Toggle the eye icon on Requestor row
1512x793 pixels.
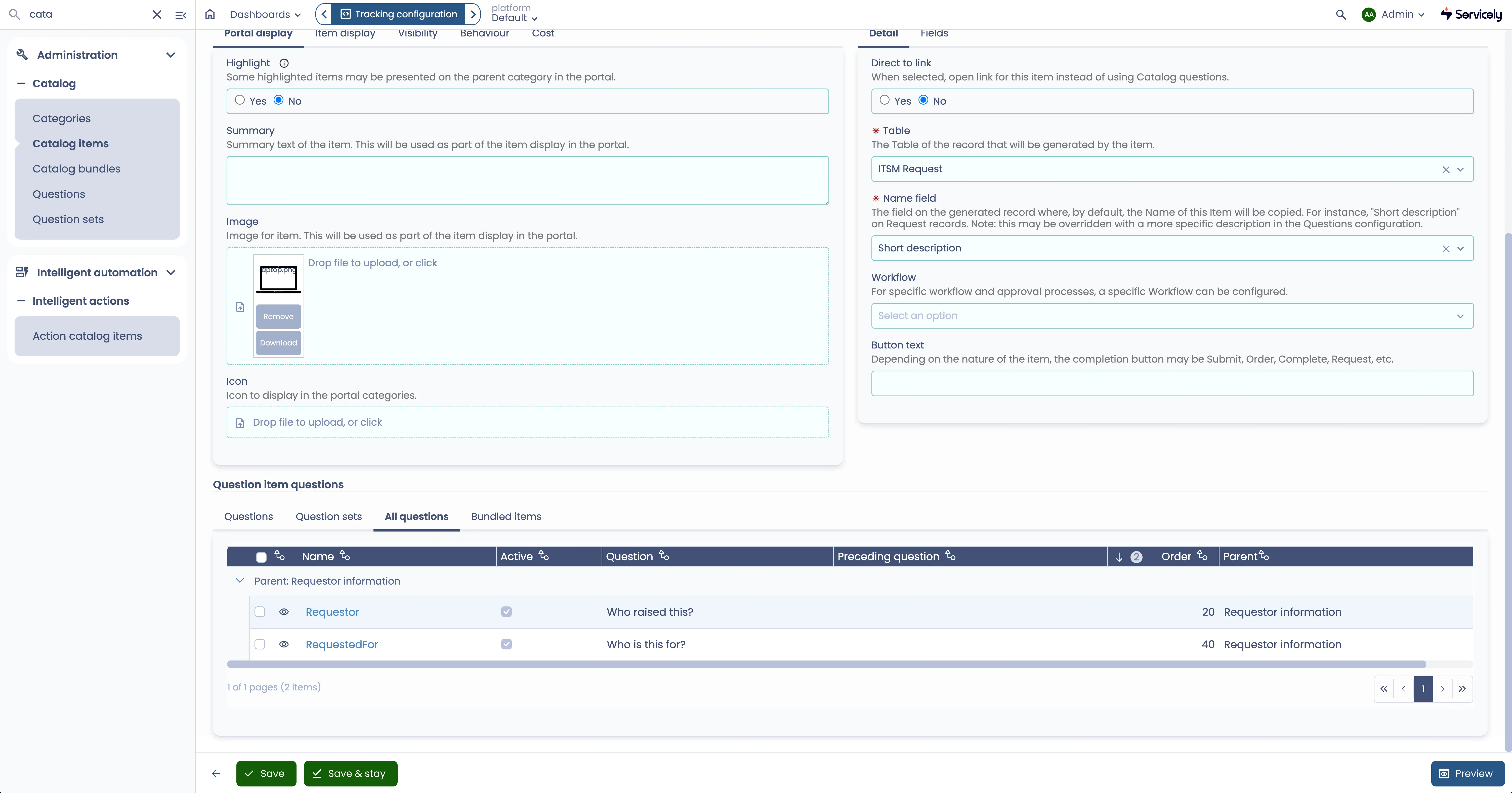click(284, 612)
